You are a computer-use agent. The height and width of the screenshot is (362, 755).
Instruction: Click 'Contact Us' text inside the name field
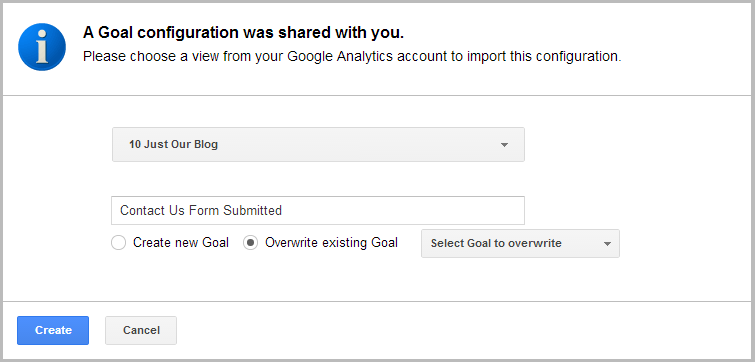pos(149,210)
